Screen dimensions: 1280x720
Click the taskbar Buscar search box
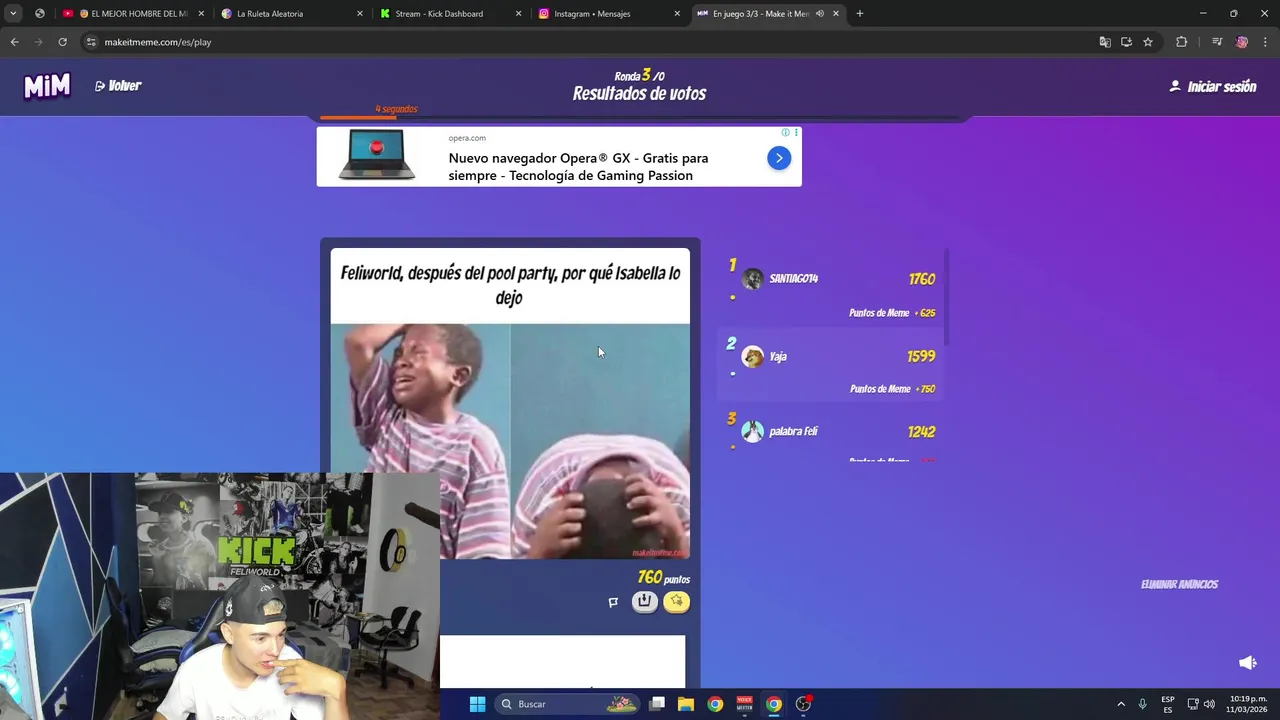point(568,704)
